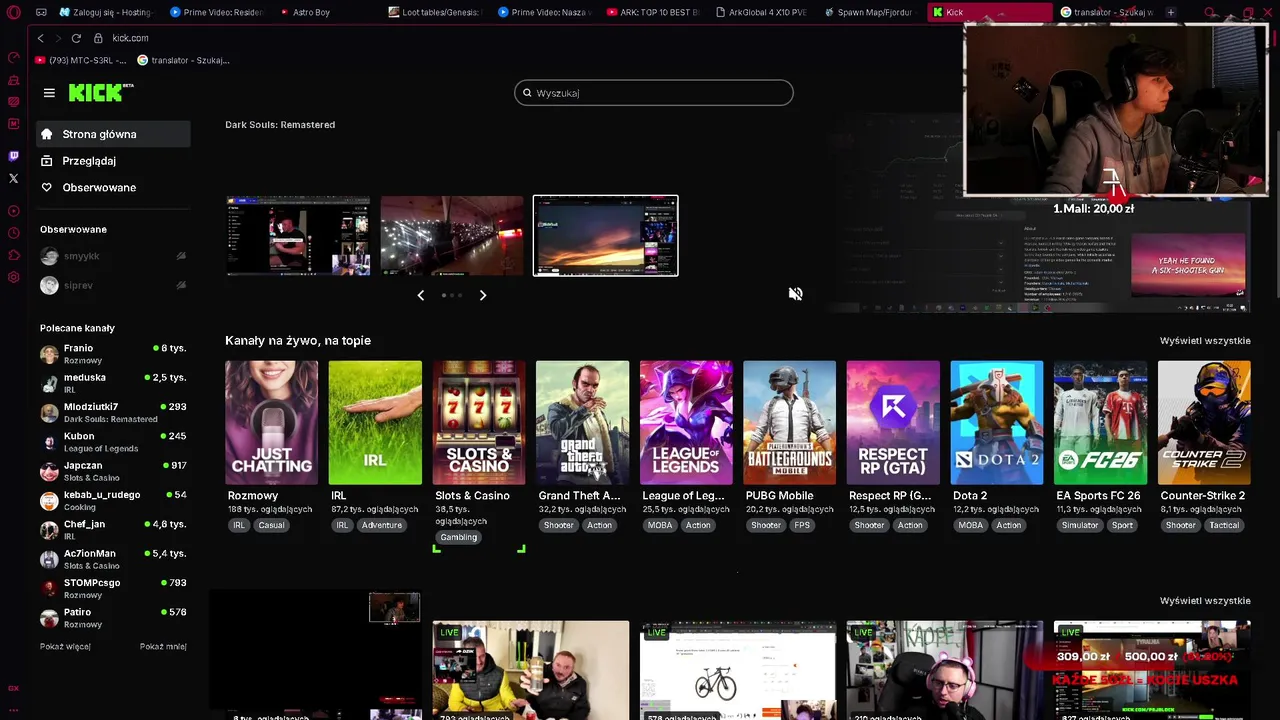Open Dota 2 category card

pos(997,422)
